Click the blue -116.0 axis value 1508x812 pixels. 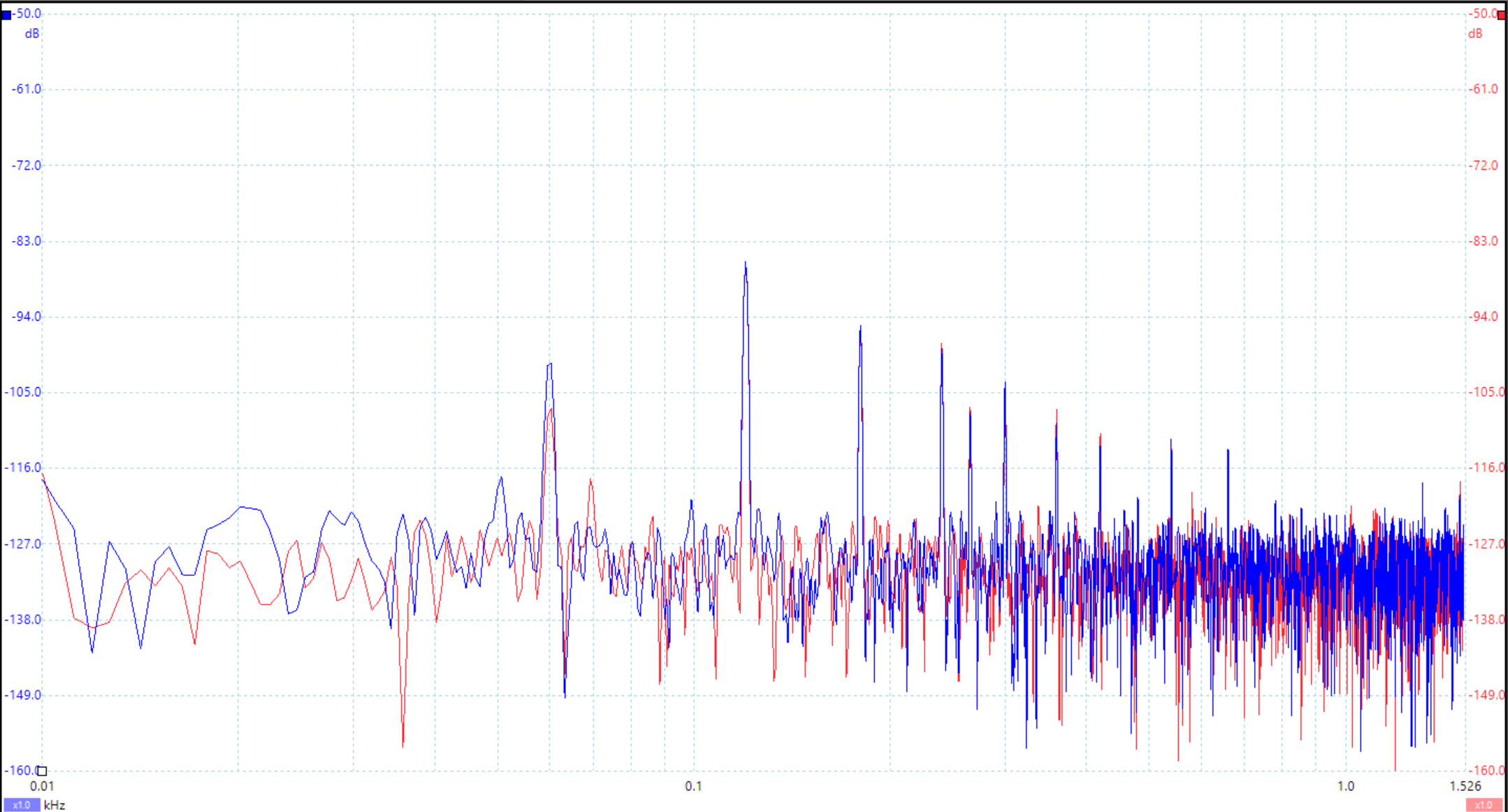coord(23,467)
